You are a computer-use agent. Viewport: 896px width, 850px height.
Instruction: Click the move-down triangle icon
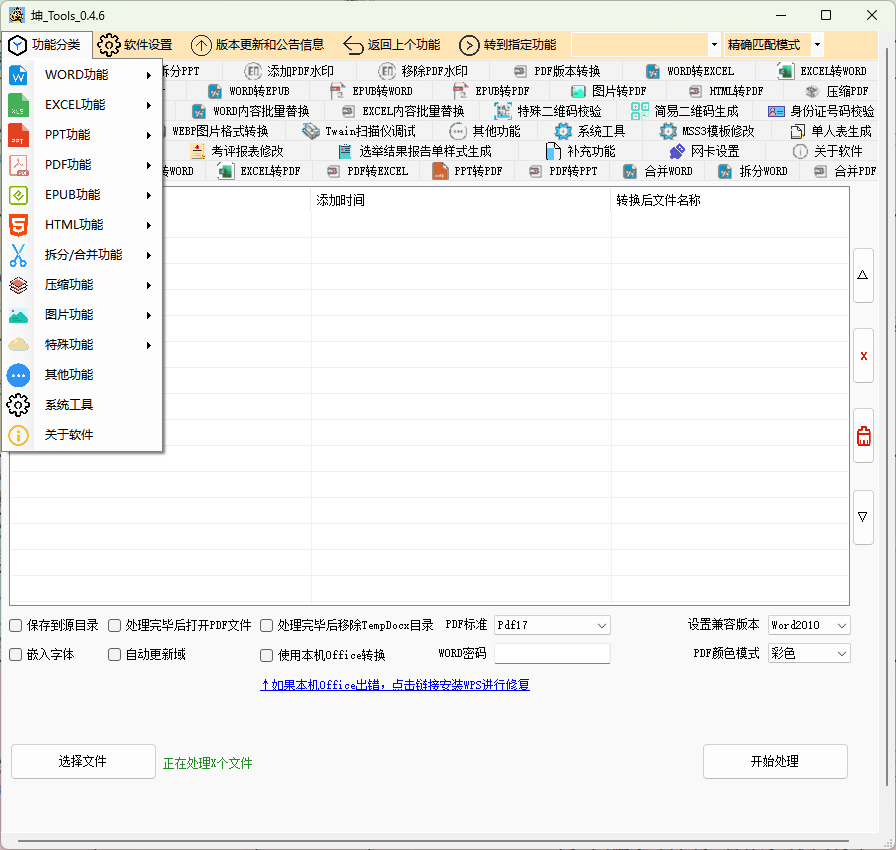[x=863, y=517]
